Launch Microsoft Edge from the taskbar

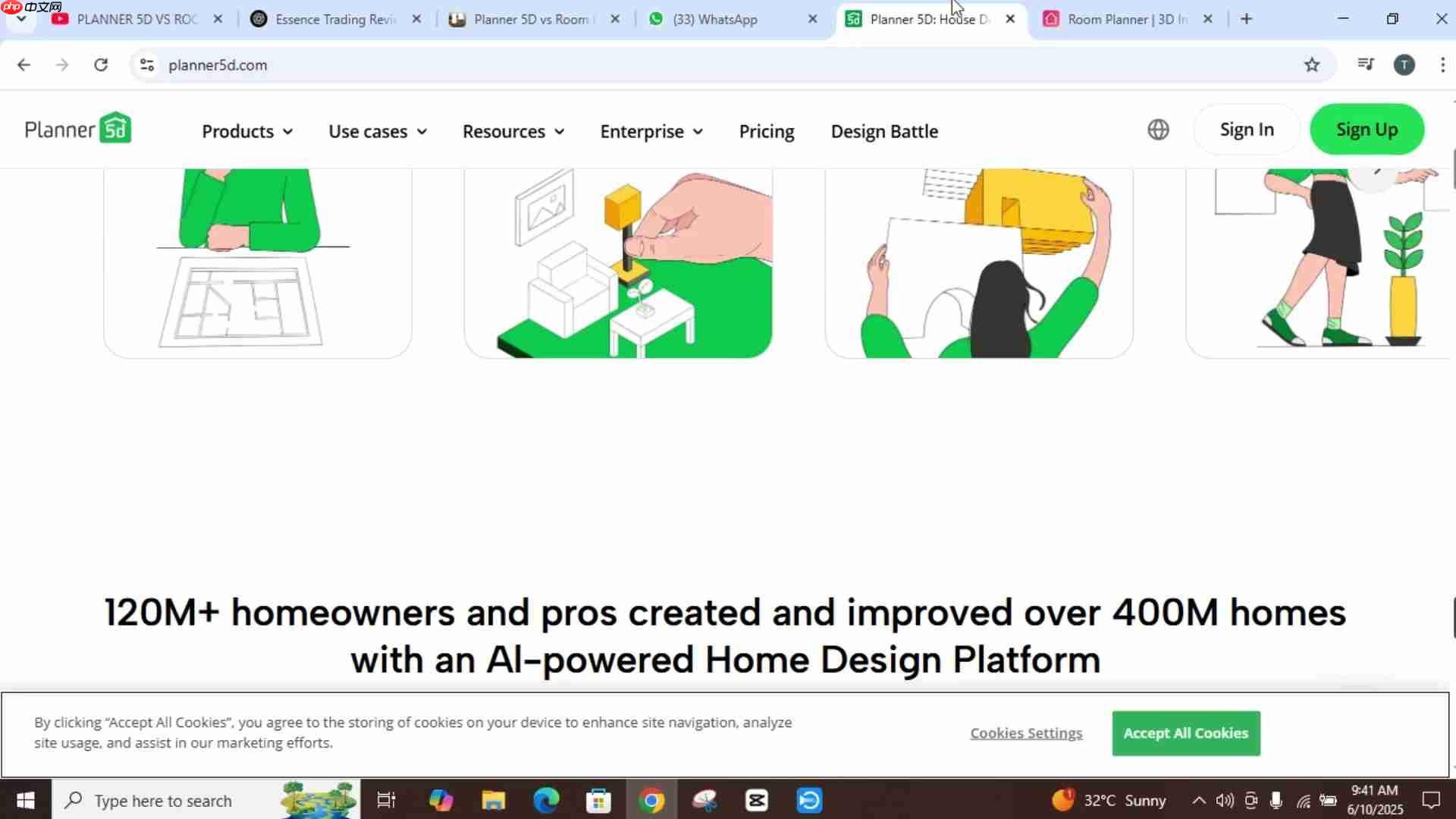[x=546, y=800]
